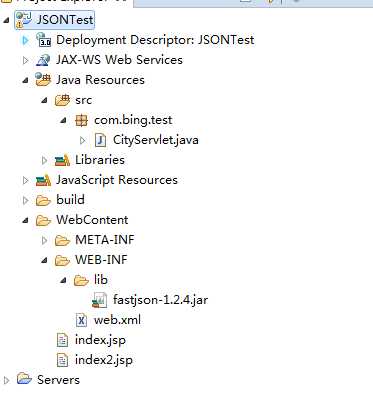The width and height of the screenshot is (373, 394).
Task: Click the web.xml file icon
Action: tap(81, 320)
